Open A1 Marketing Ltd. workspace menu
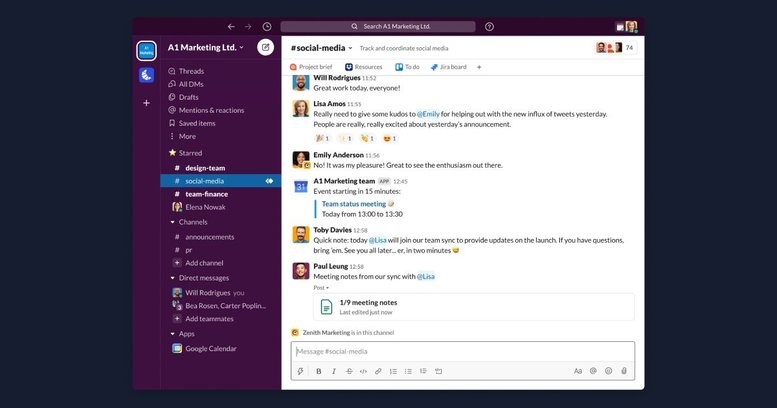This screenshot has height=408, width=777. pos(206,48)
